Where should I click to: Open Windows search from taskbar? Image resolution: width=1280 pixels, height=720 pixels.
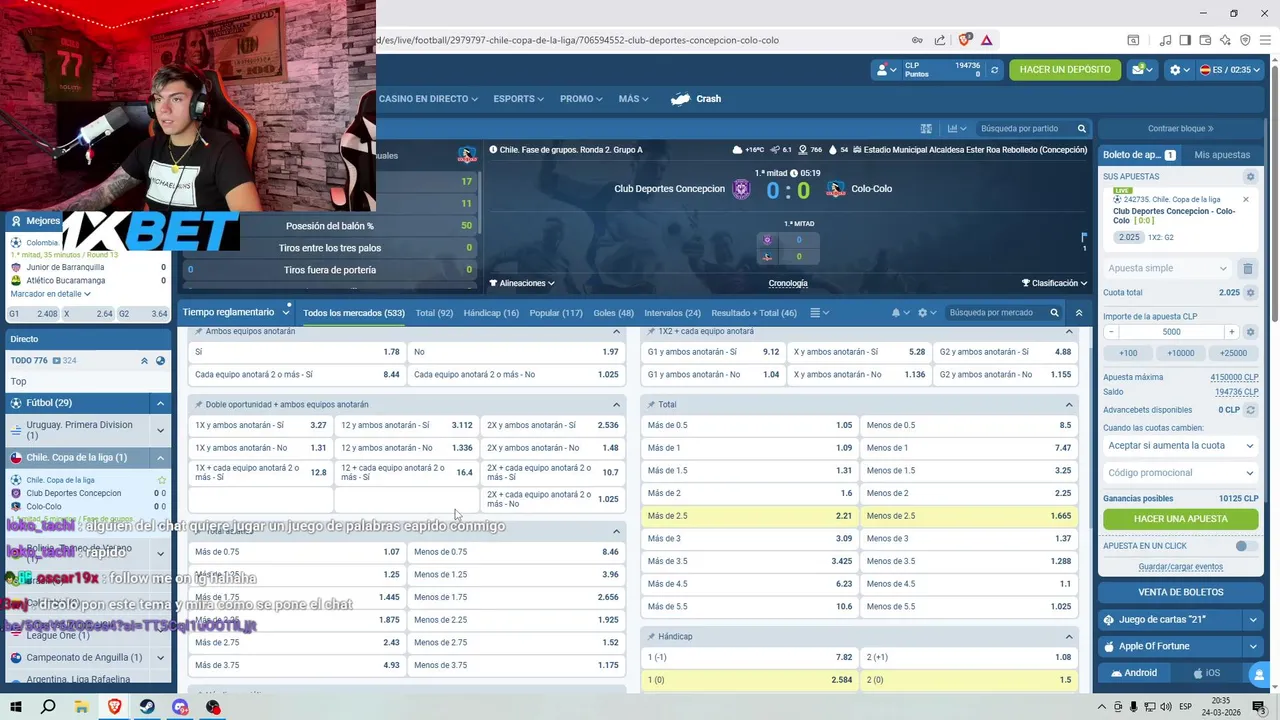tap(48, 707)
